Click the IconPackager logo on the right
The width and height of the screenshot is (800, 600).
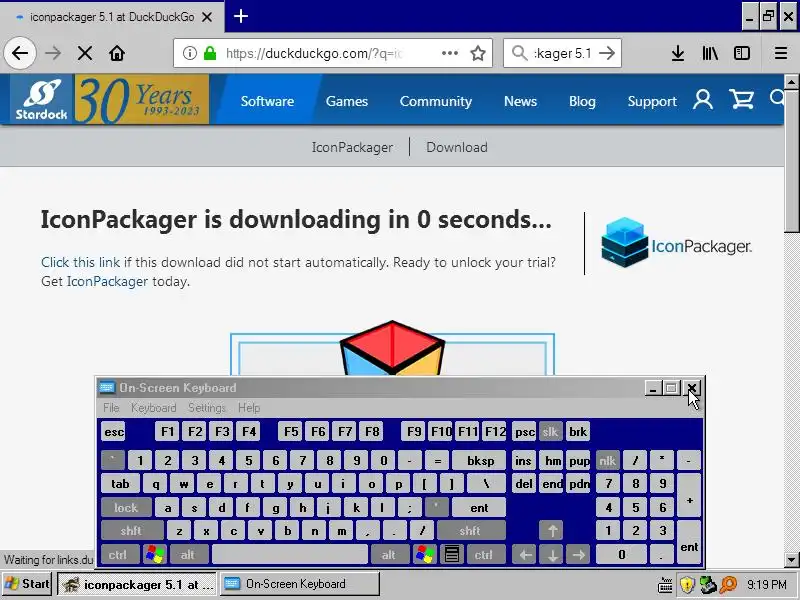point(676,243)
